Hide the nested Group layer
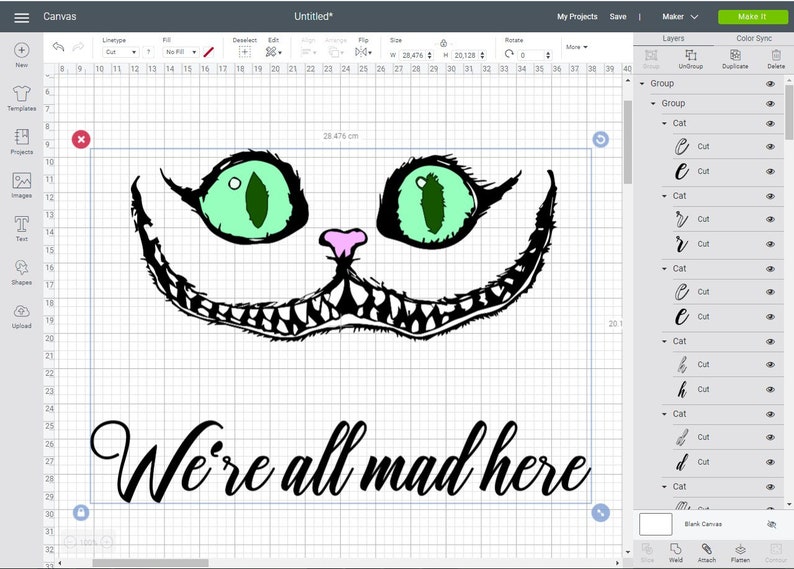The image size is (794, 569). click(770, 103)
